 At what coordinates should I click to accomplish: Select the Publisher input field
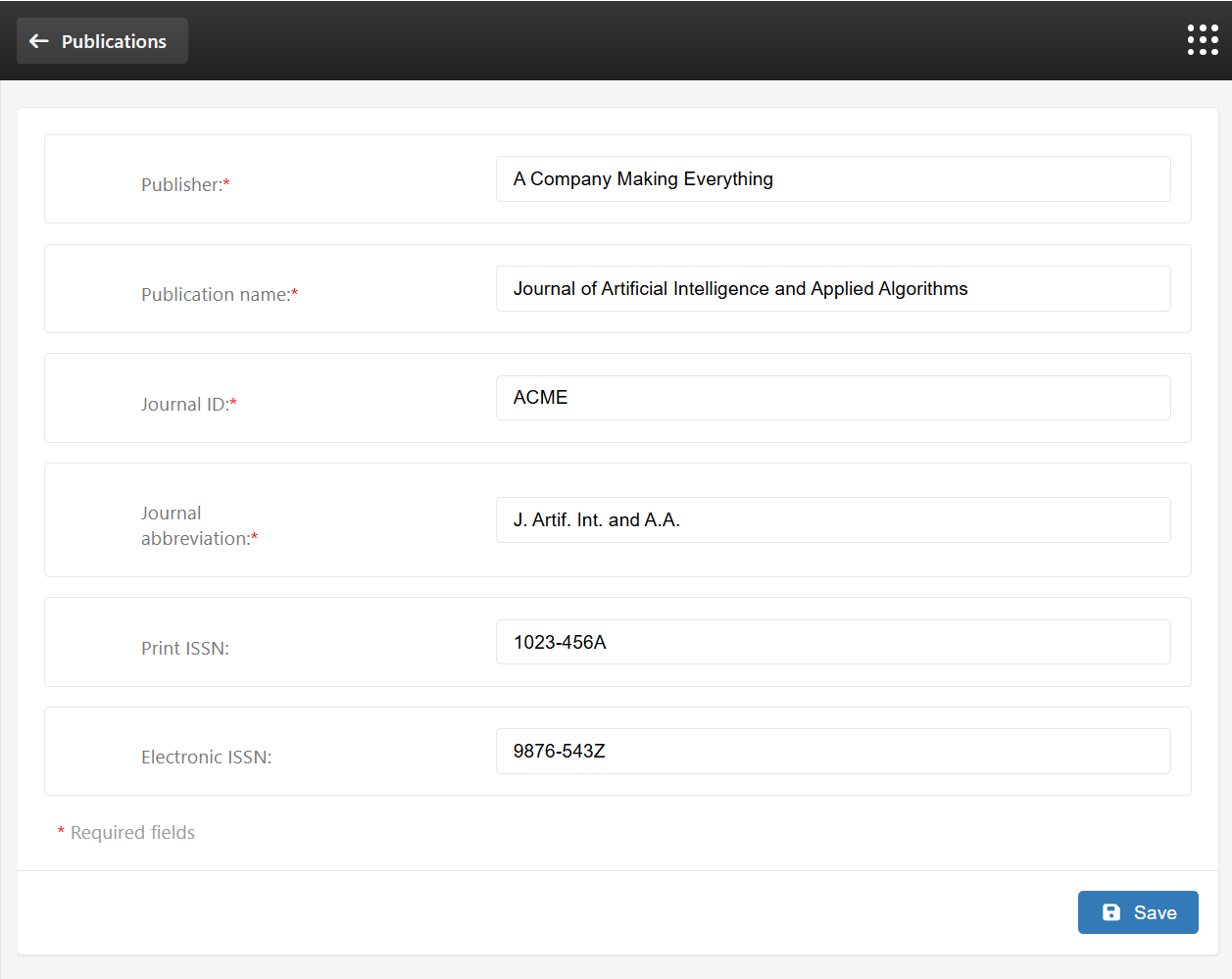click(833, 178)
